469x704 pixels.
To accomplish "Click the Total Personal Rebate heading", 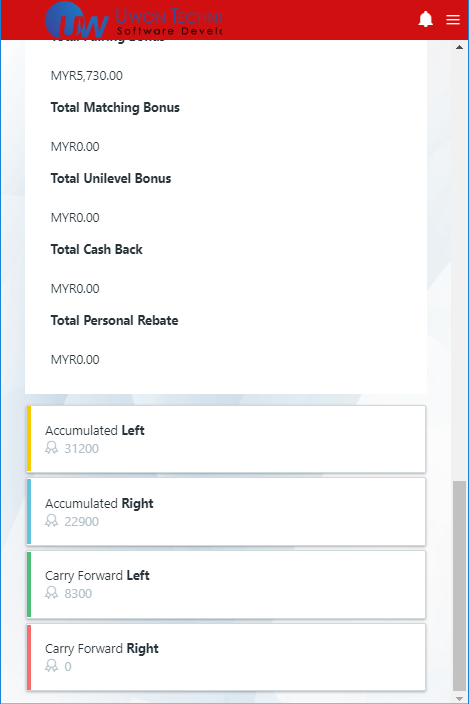I will (114, 321).
